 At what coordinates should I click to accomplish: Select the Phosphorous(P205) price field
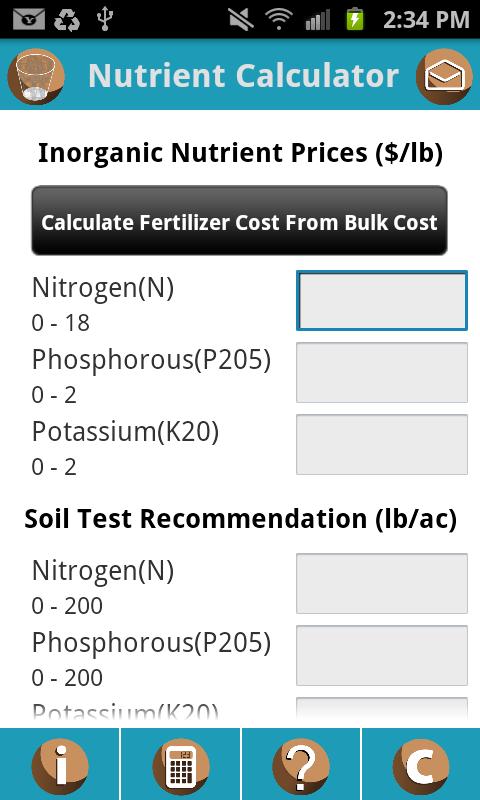382,372
